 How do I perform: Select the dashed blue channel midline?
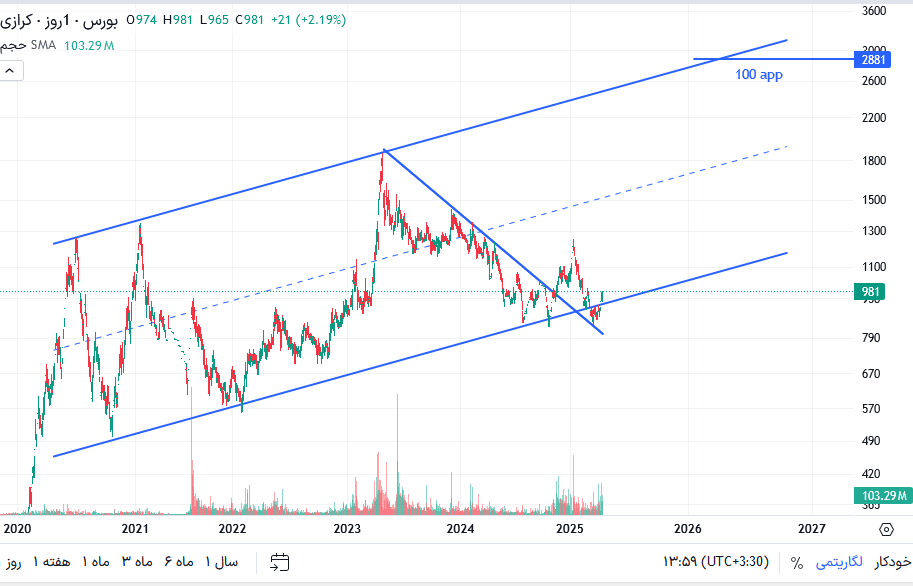422,249
